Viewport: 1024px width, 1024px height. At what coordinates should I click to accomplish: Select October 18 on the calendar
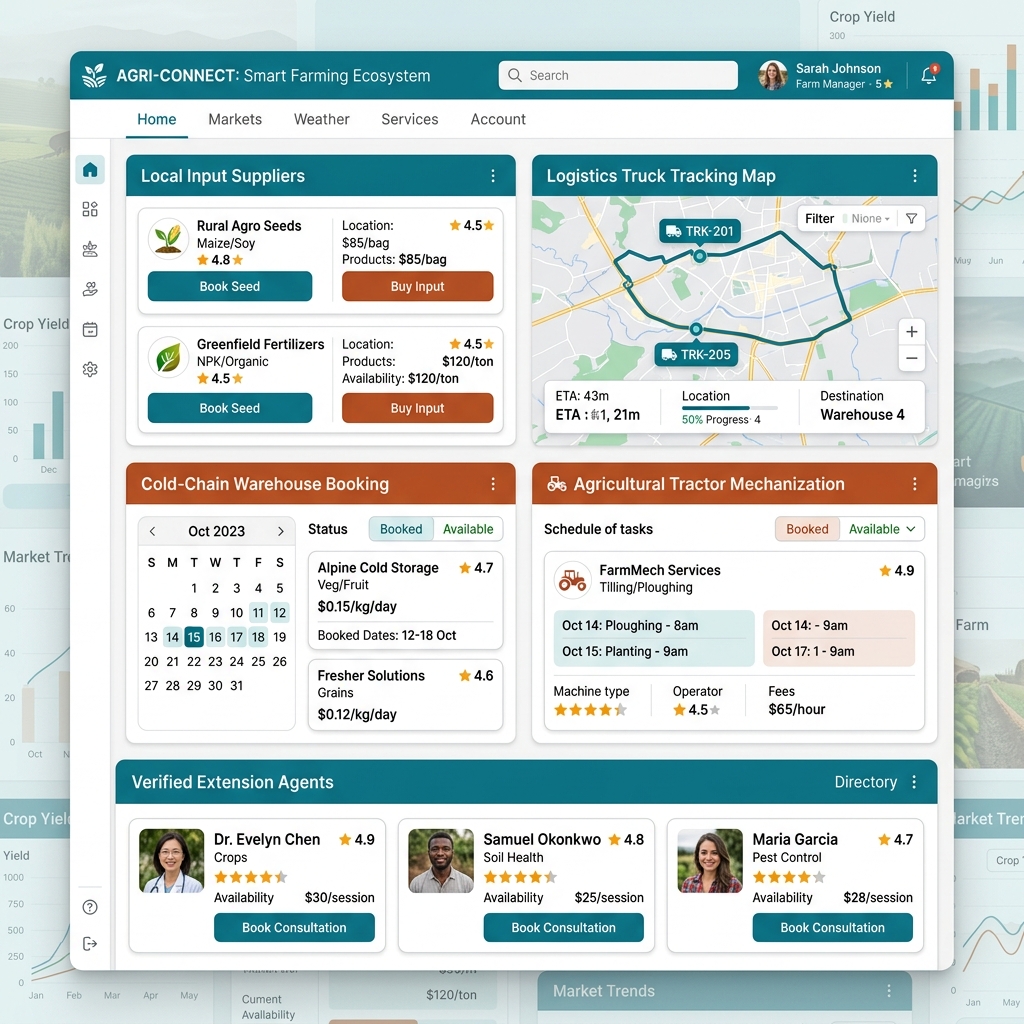point(258,637)
